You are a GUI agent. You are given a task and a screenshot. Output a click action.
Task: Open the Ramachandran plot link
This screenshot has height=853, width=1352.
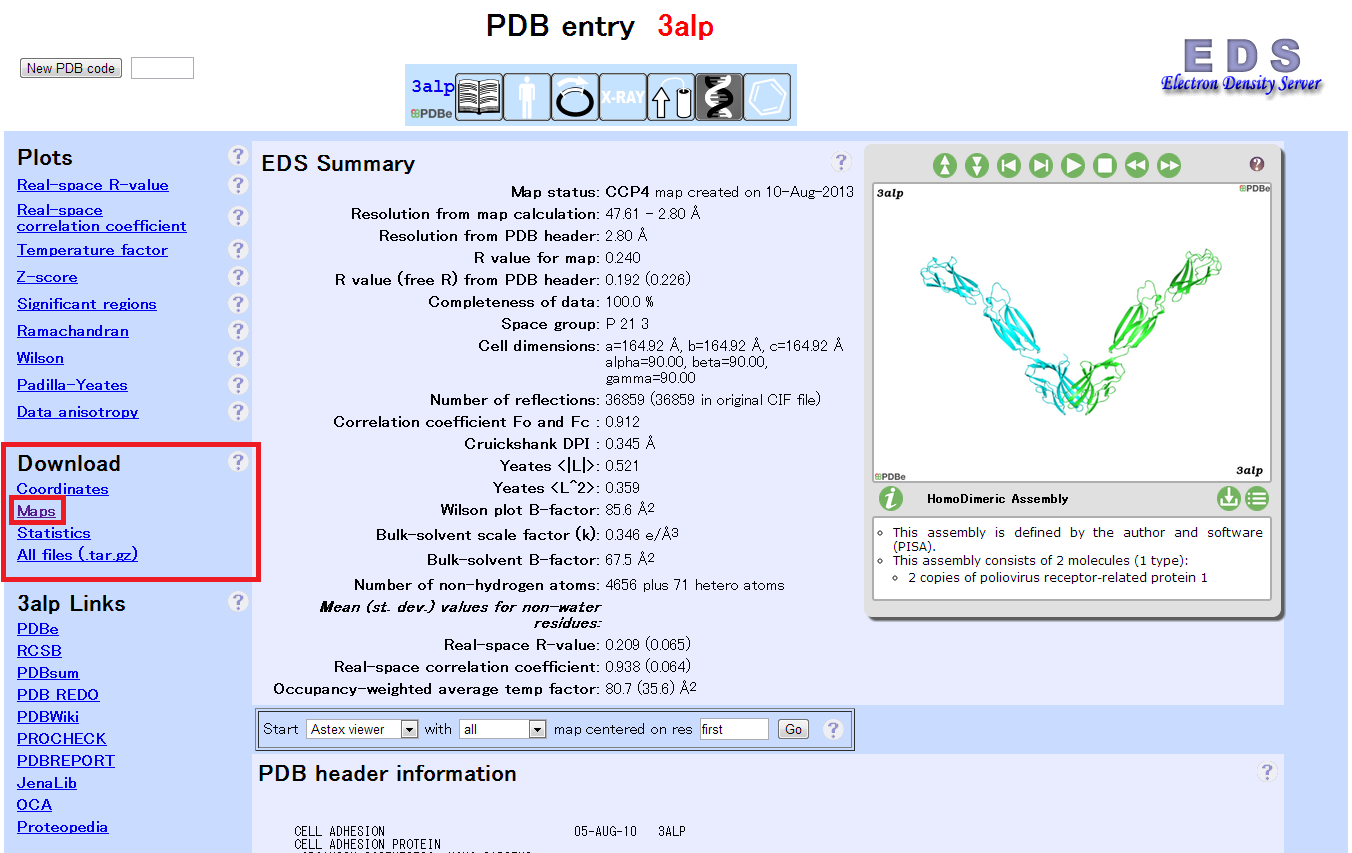click(73, 331)
